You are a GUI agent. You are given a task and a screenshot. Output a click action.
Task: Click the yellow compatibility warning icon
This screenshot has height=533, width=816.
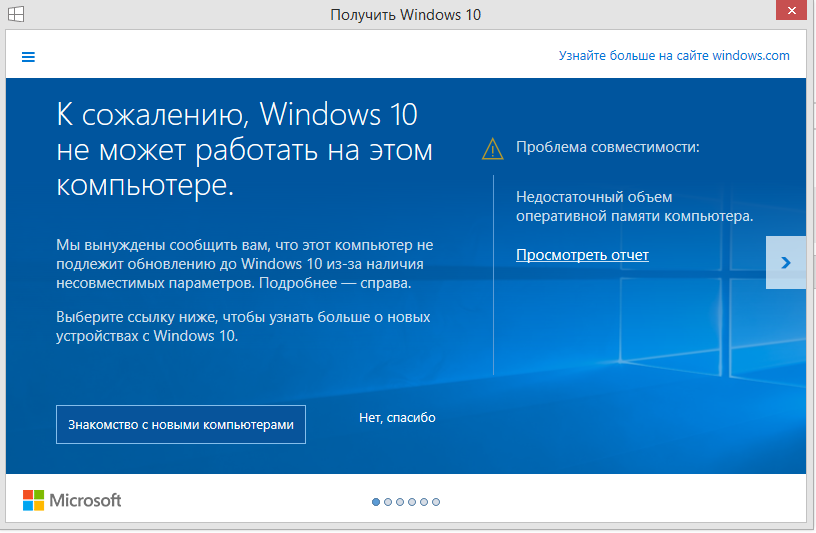click(492, 149)
